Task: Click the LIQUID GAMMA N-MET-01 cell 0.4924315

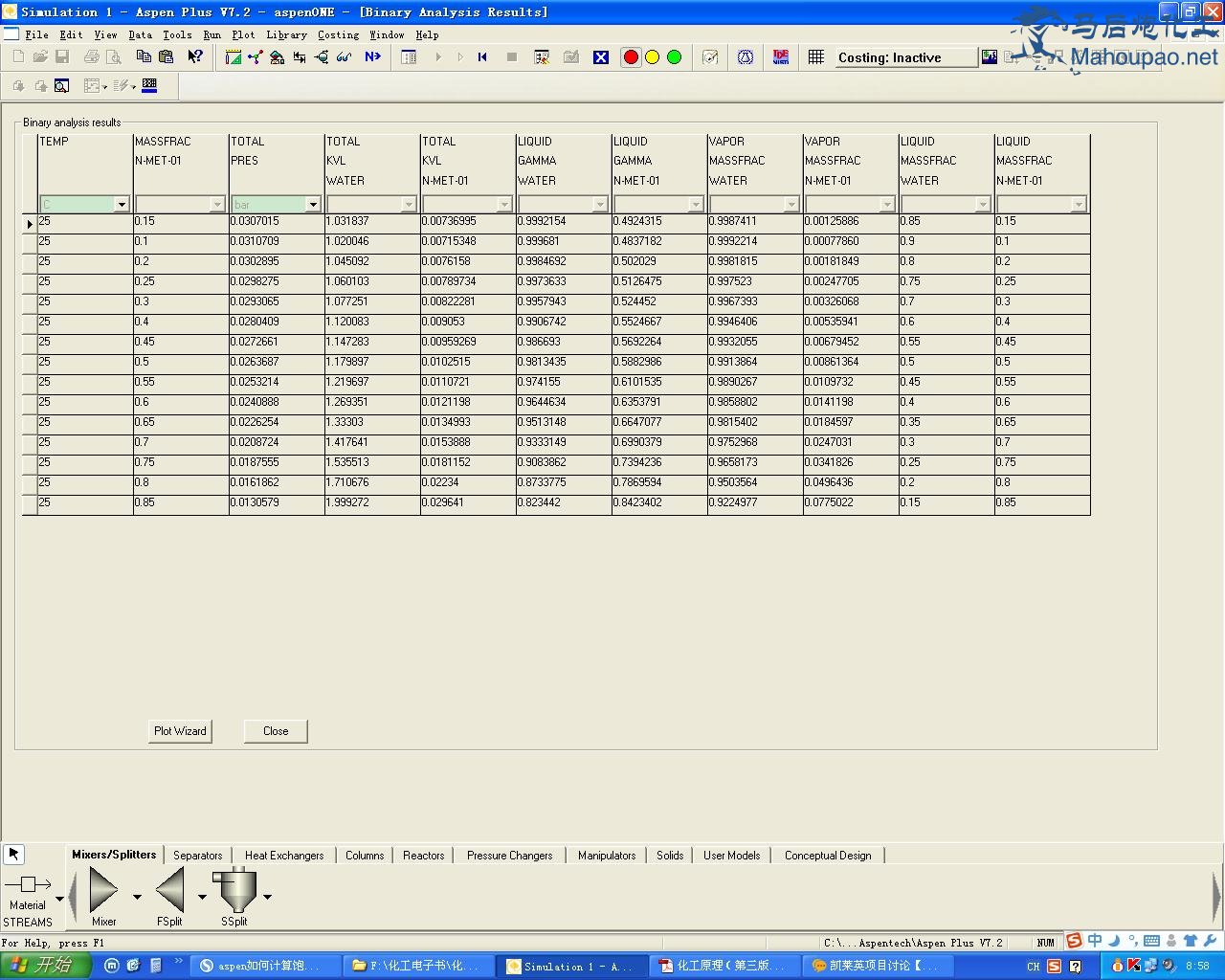Action: click(x=659, y=221)
